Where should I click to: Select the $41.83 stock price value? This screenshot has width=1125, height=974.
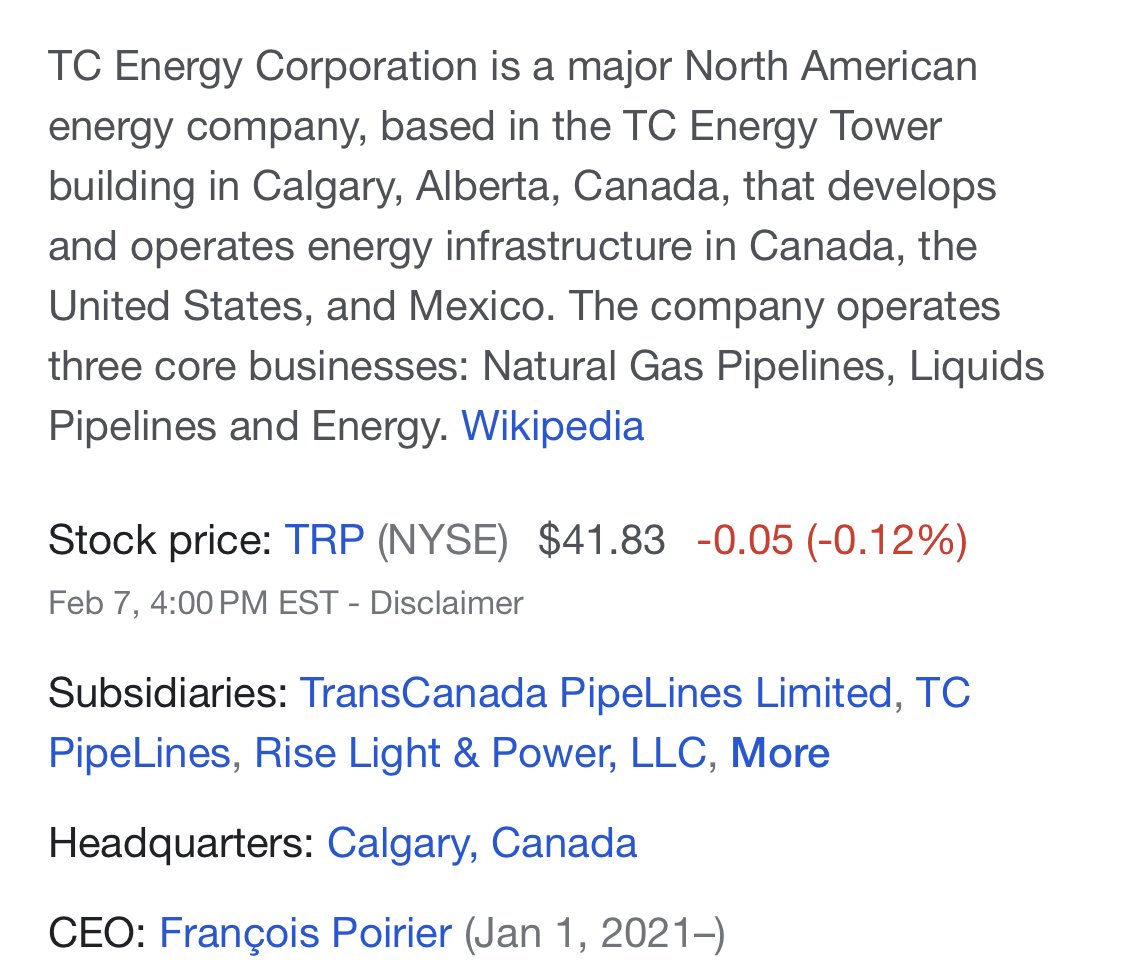point(601,539)
